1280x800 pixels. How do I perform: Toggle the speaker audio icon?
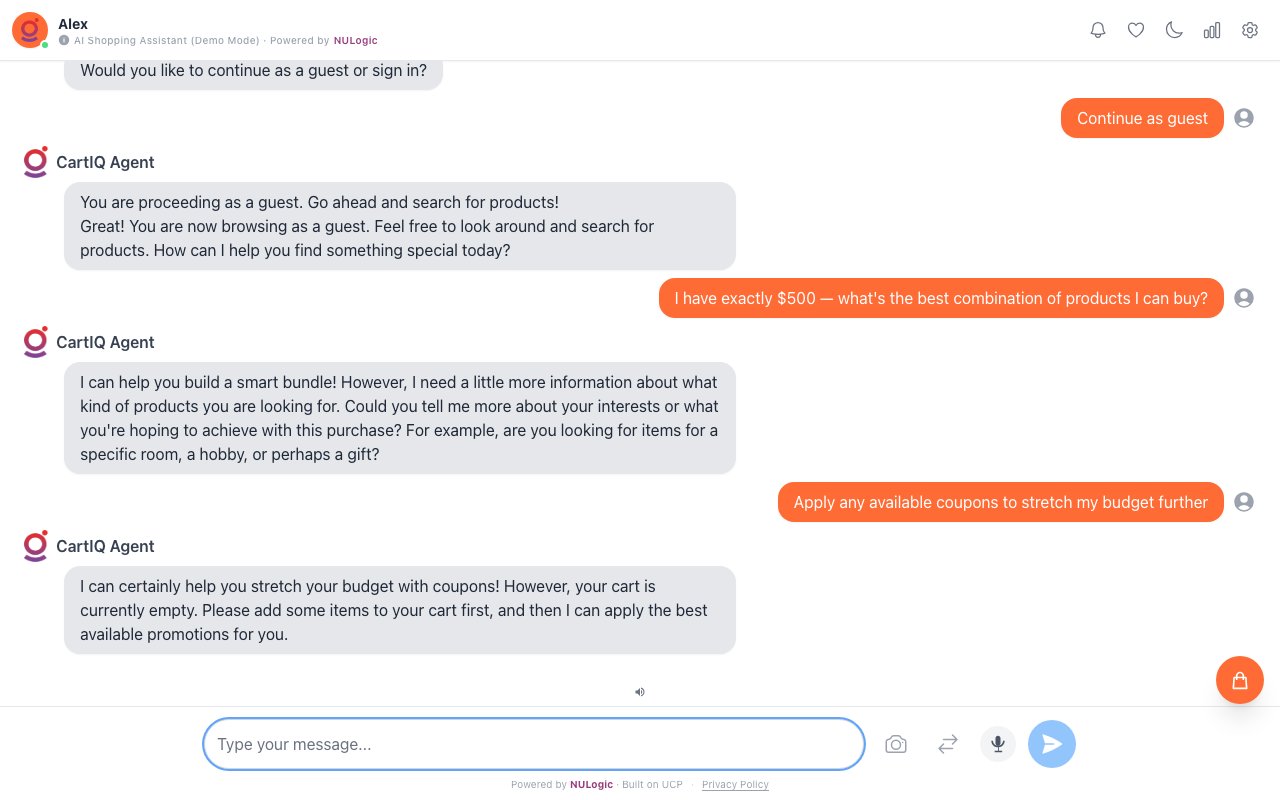(x=640, y=691)
